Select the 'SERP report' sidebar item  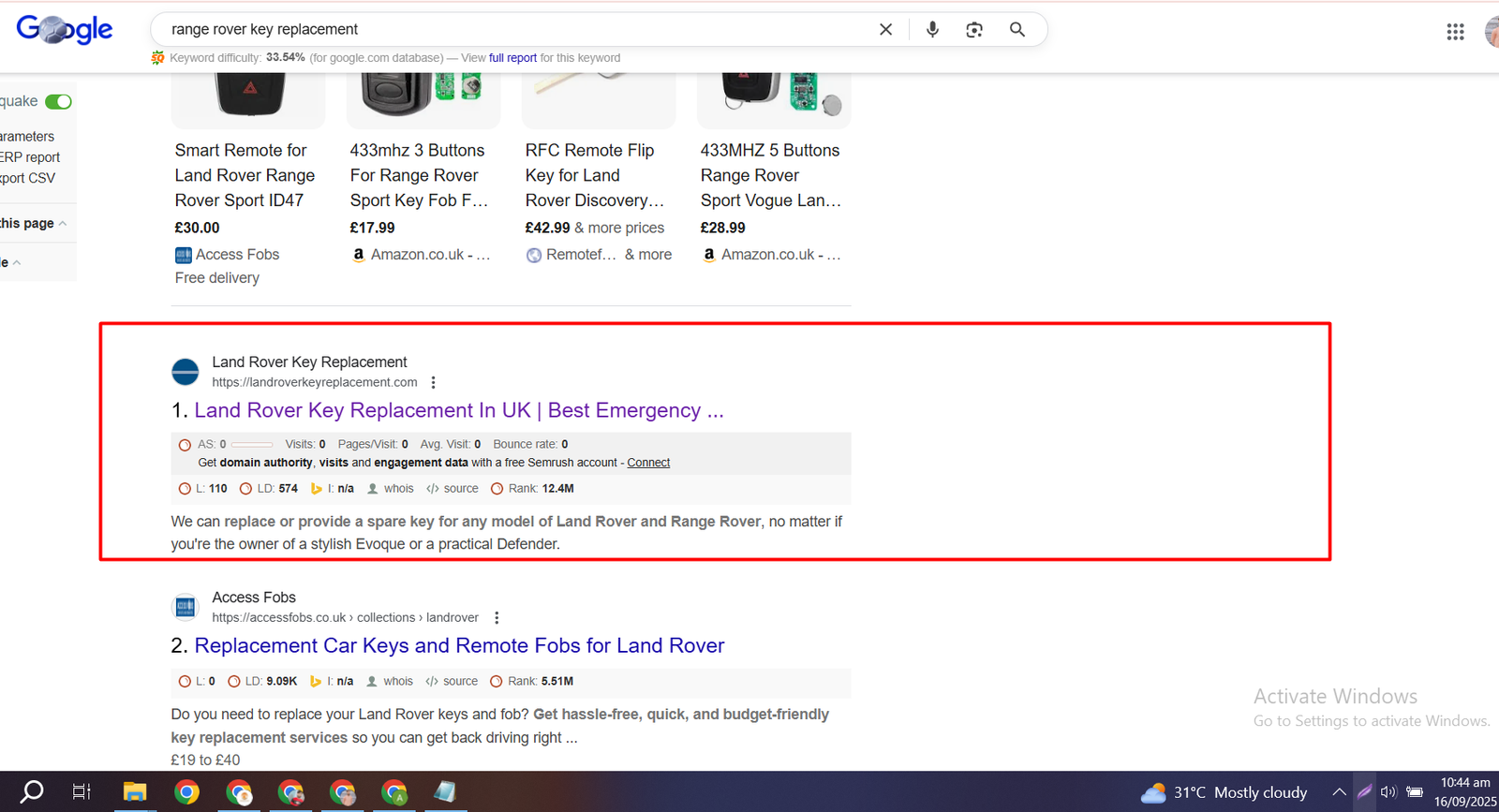30,157
